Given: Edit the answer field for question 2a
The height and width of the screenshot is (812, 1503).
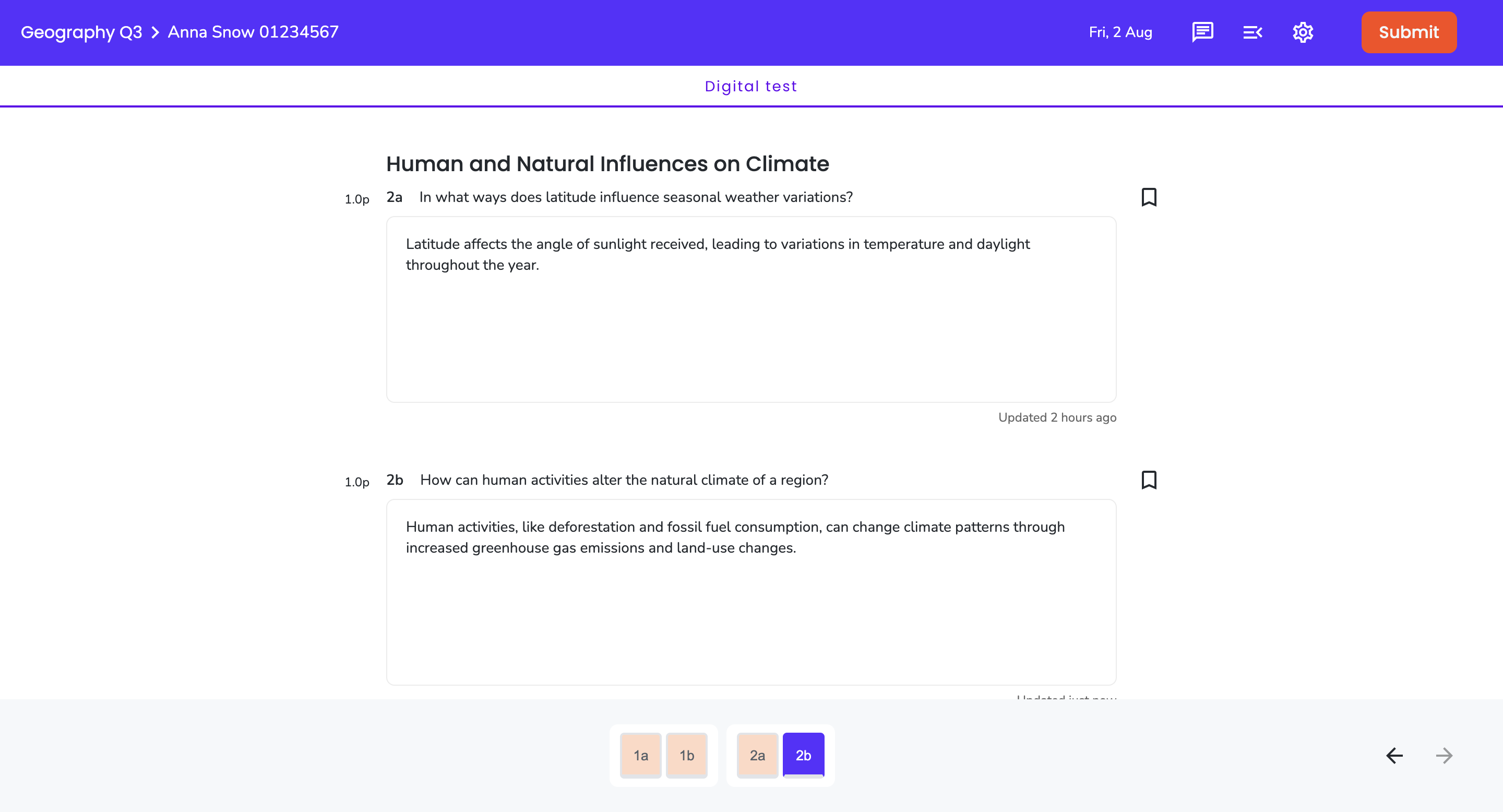Looking at the screenshot, I should [x=751, y=309].
